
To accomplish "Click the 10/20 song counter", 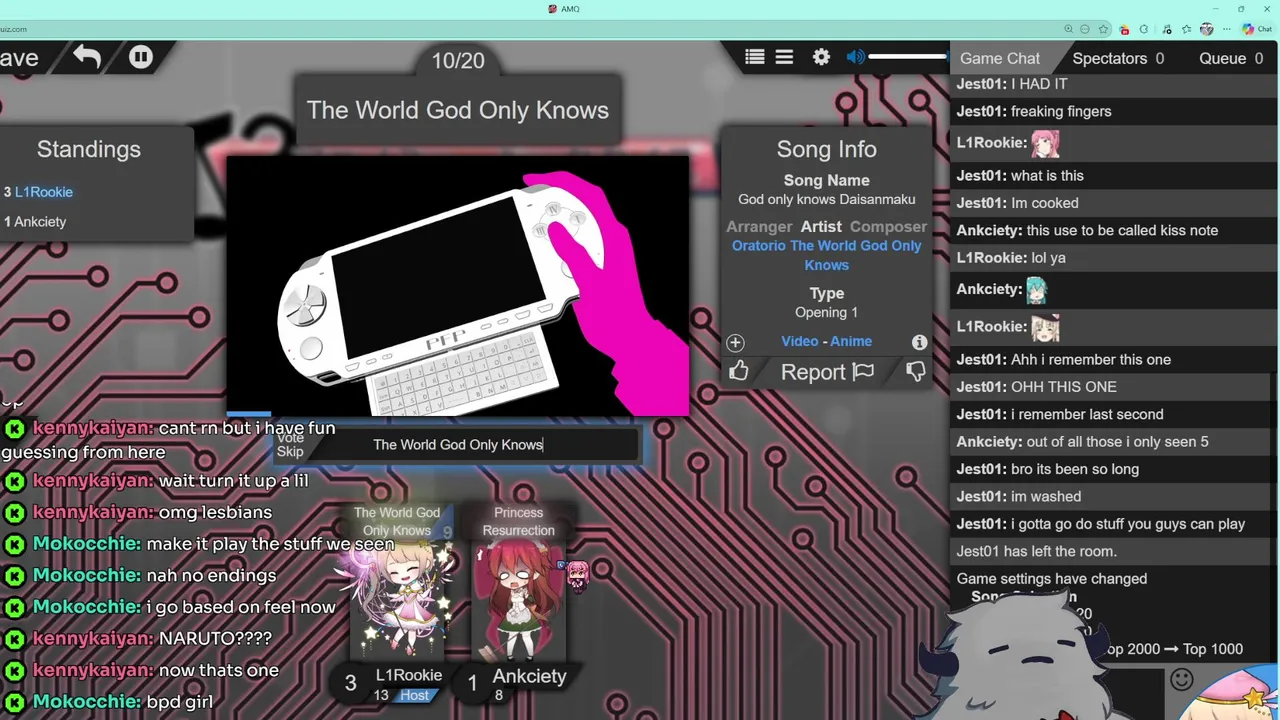I will pos(458,60).
